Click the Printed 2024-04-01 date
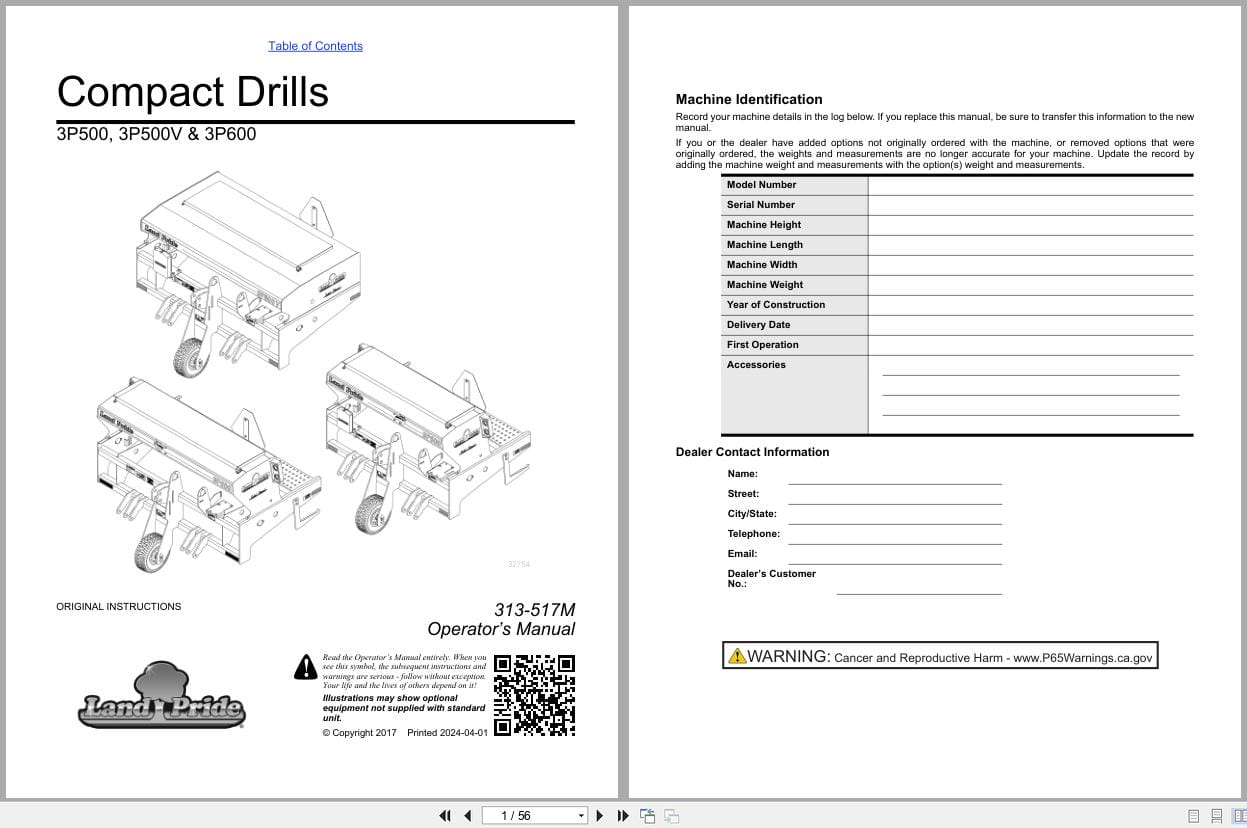This screenshot has width=1247, height=828. click(447, 733)
